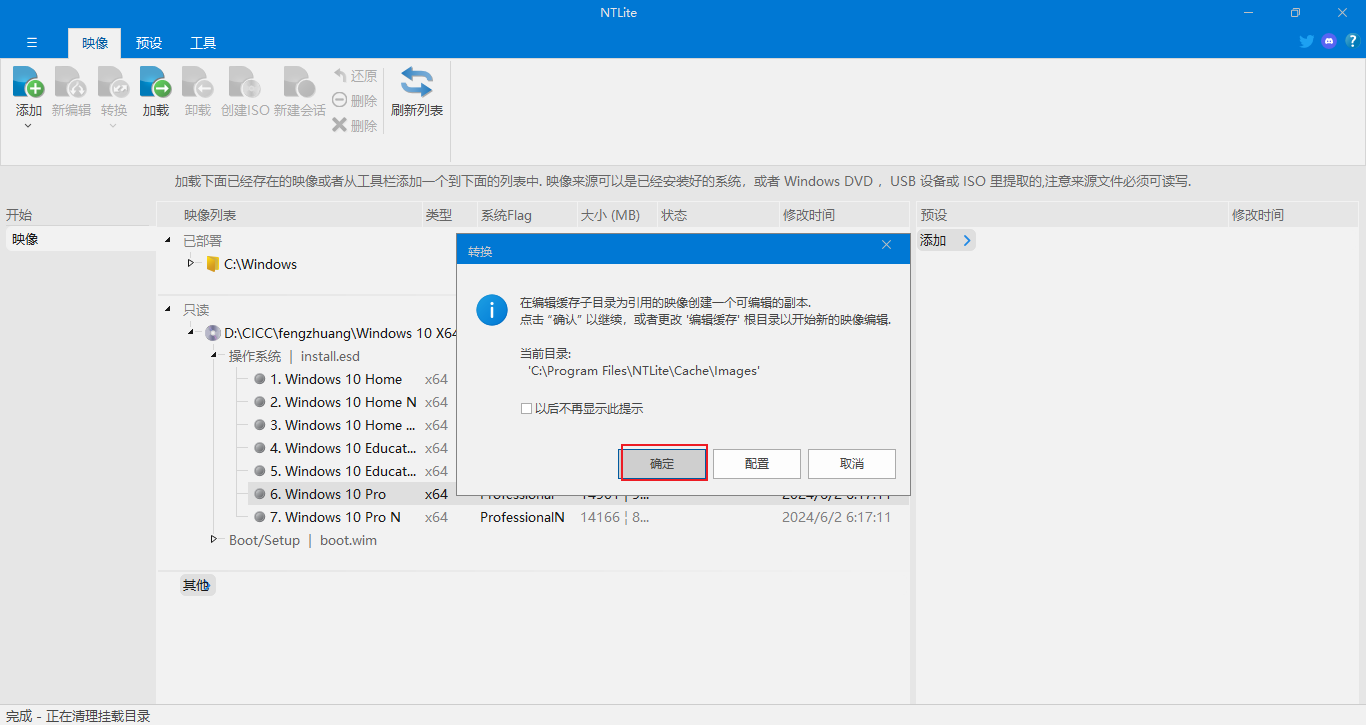The width and height of the screenshot is (1366, 725).
Task: Click the 完成 - 正在清理挂载目录 status text
Action: click(78, 716)
